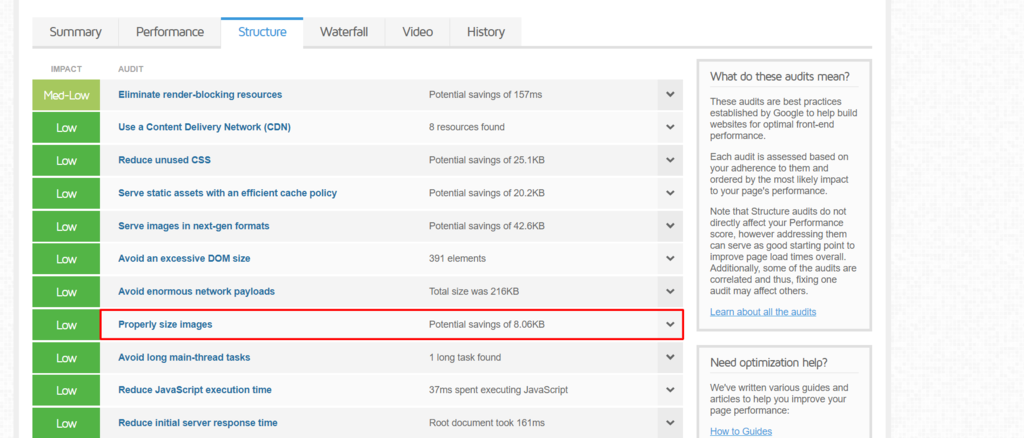Click the Med-Low impact badge
The image size is (1024, 438).
[x=66, y=95]
